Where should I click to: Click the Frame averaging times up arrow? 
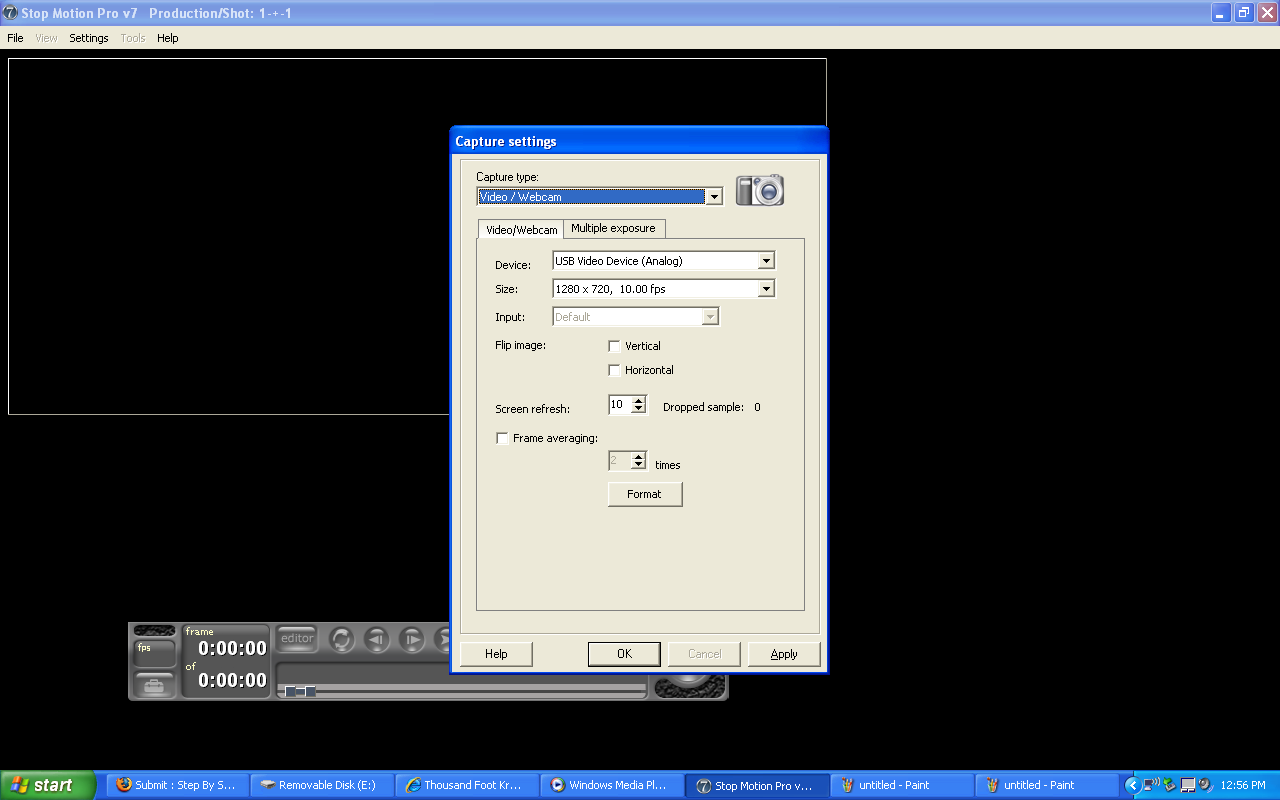639,456
